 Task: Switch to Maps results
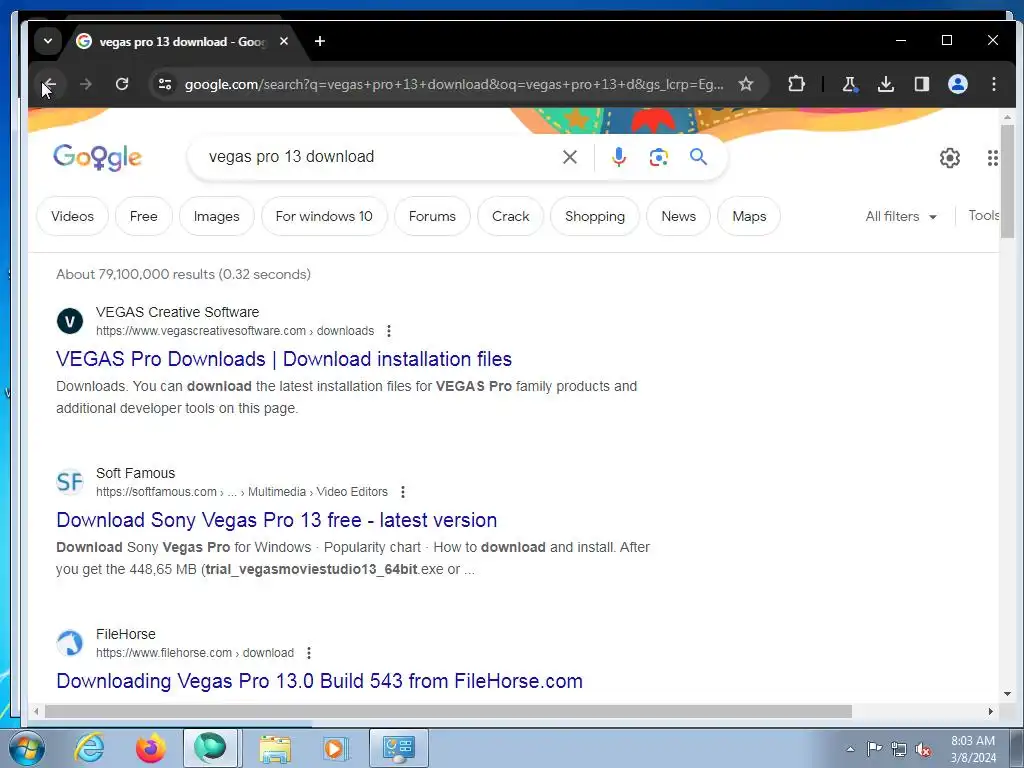tap(749, 216)
